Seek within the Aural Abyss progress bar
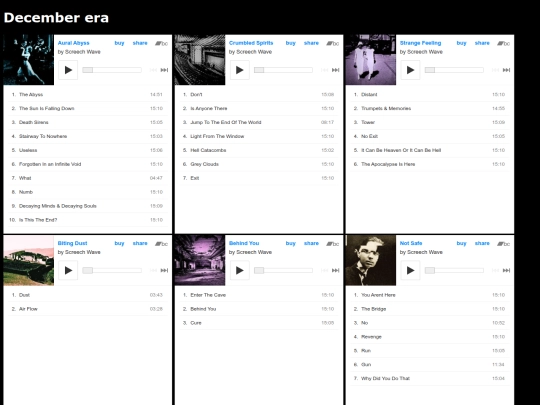540x405 pixels. click(x=112, y=70)
